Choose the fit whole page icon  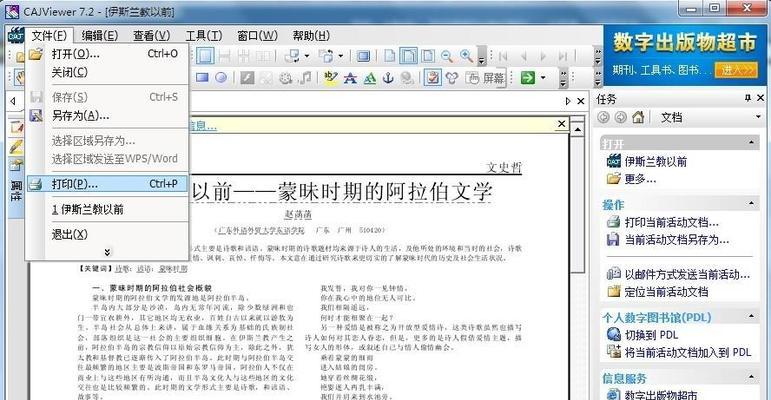428,56
